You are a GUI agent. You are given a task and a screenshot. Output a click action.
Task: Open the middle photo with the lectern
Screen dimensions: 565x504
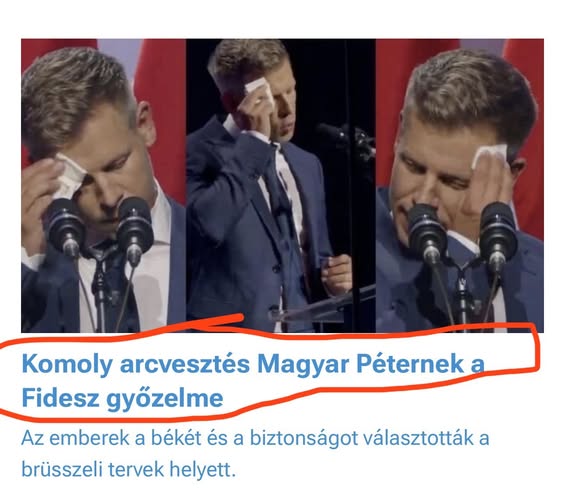tap(281, 186)
